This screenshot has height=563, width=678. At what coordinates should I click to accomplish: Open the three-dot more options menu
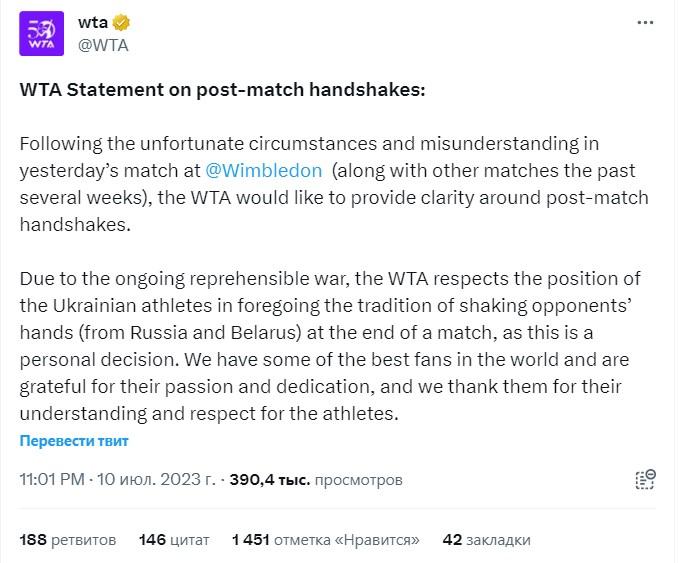(x=644, y=23)
